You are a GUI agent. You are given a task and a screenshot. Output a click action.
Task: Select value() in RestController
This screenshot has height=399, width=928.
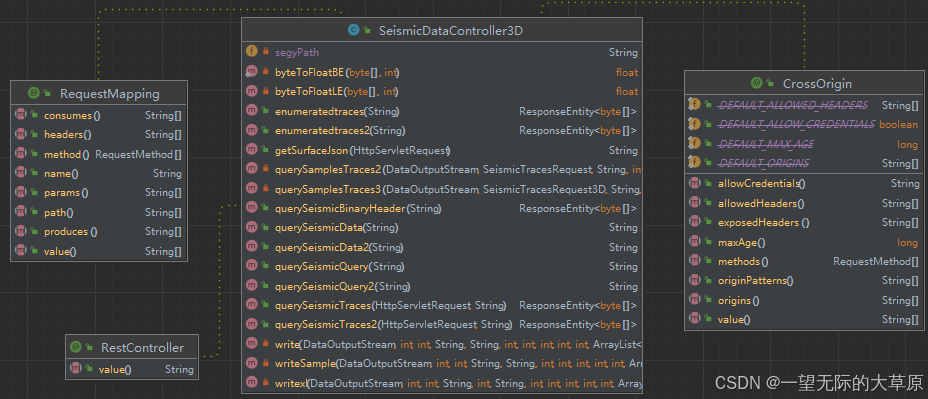[132, 369]
